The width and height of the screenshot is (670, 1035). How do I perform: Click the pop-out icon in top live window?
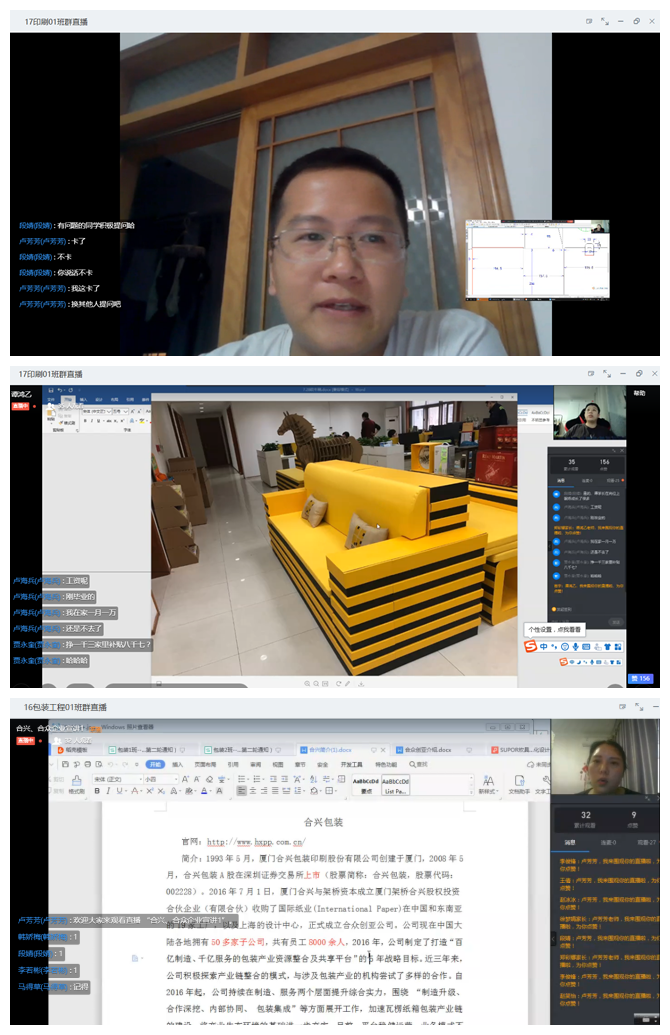coord(590,21)
